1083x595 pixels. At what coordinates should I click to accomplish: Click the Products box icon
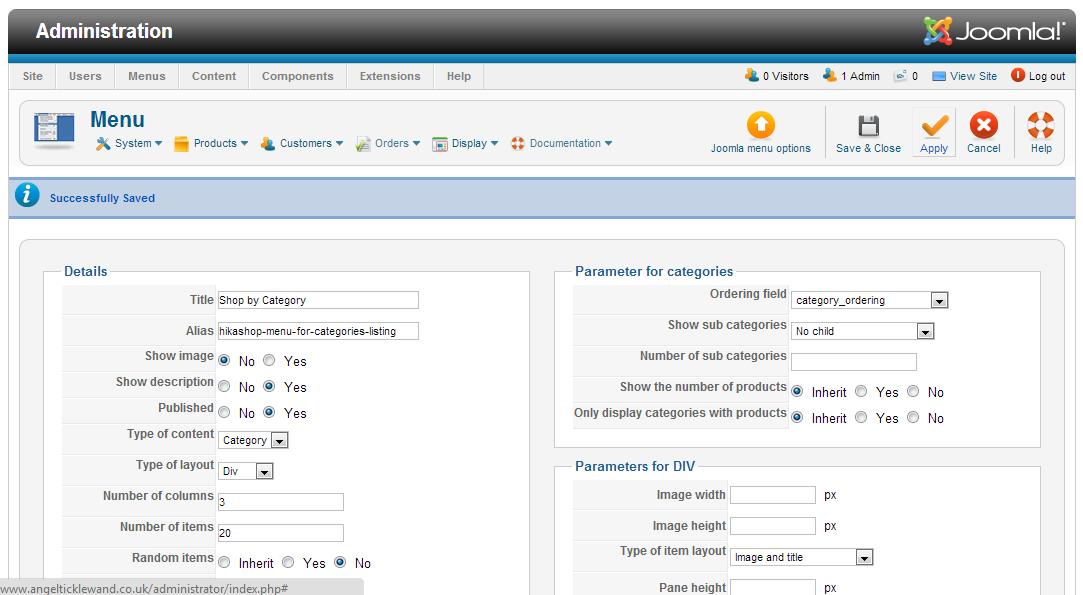point(181,144)
